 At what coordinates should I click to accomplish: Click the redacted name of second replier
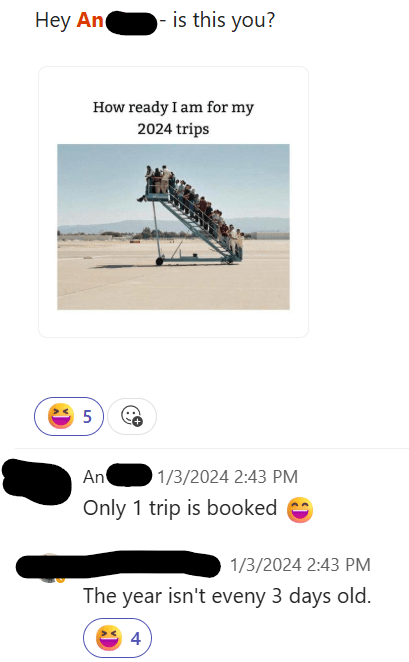(118, 564)
